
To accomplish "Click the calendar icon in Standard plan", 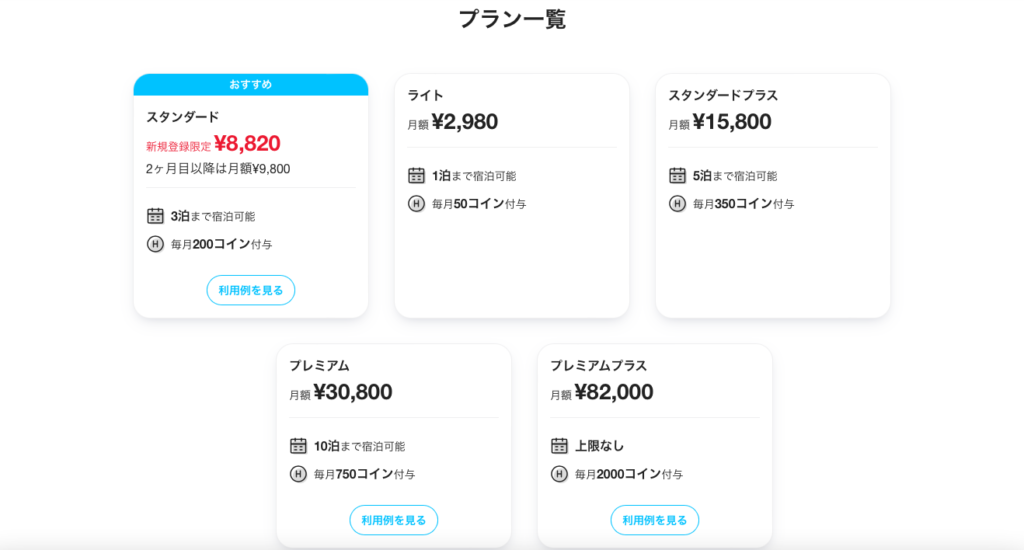I will (155, 216).
